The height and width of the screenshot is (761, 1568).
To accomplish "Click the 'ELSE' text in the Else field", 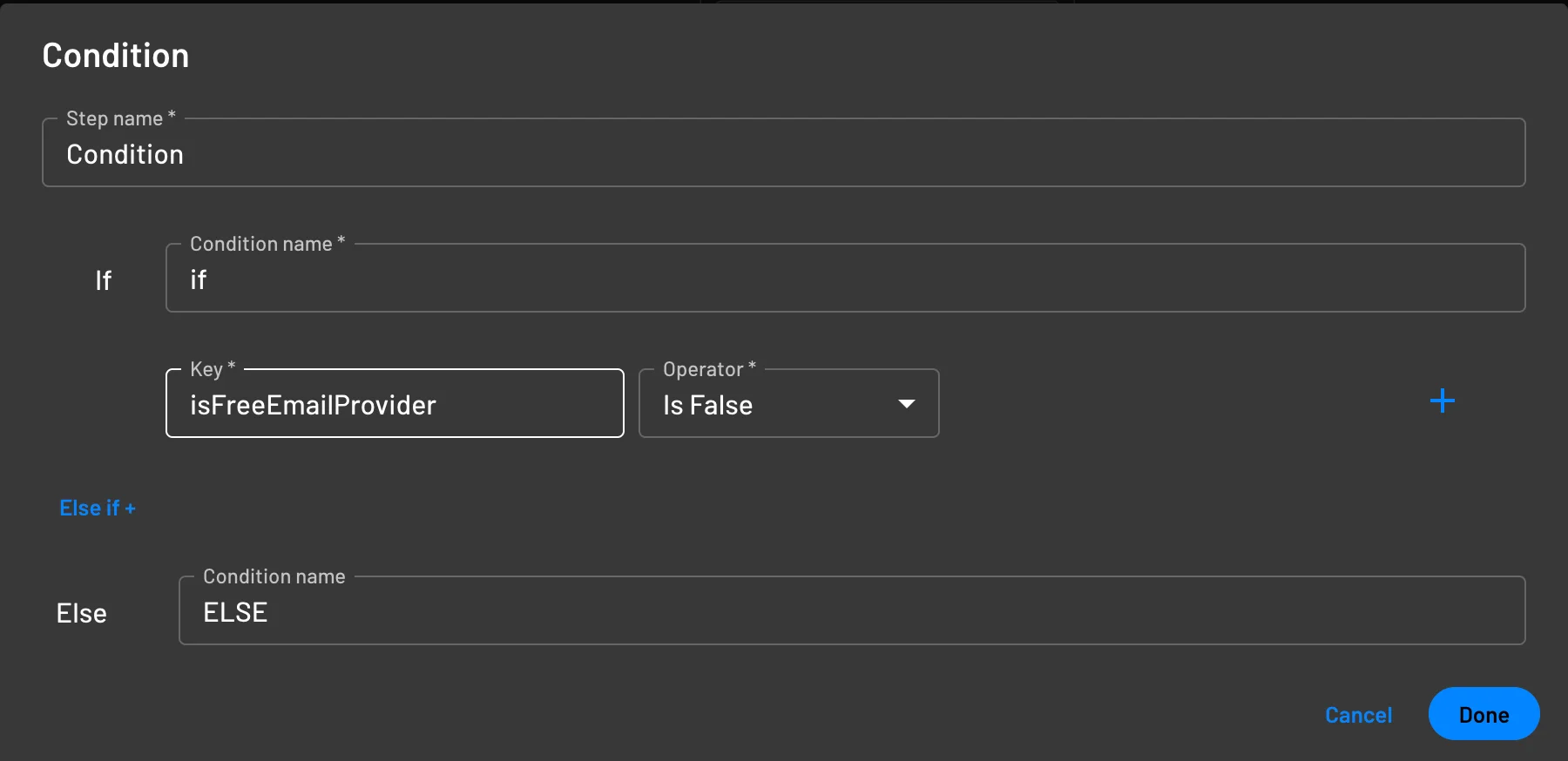I will [235, 612].
